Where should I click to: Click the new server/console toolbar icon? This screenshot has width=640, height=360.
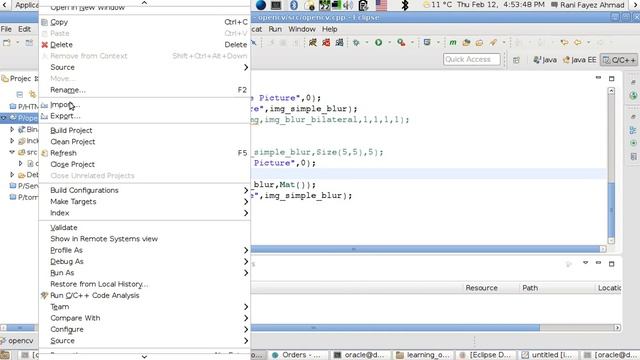click(x=427, y=42)
